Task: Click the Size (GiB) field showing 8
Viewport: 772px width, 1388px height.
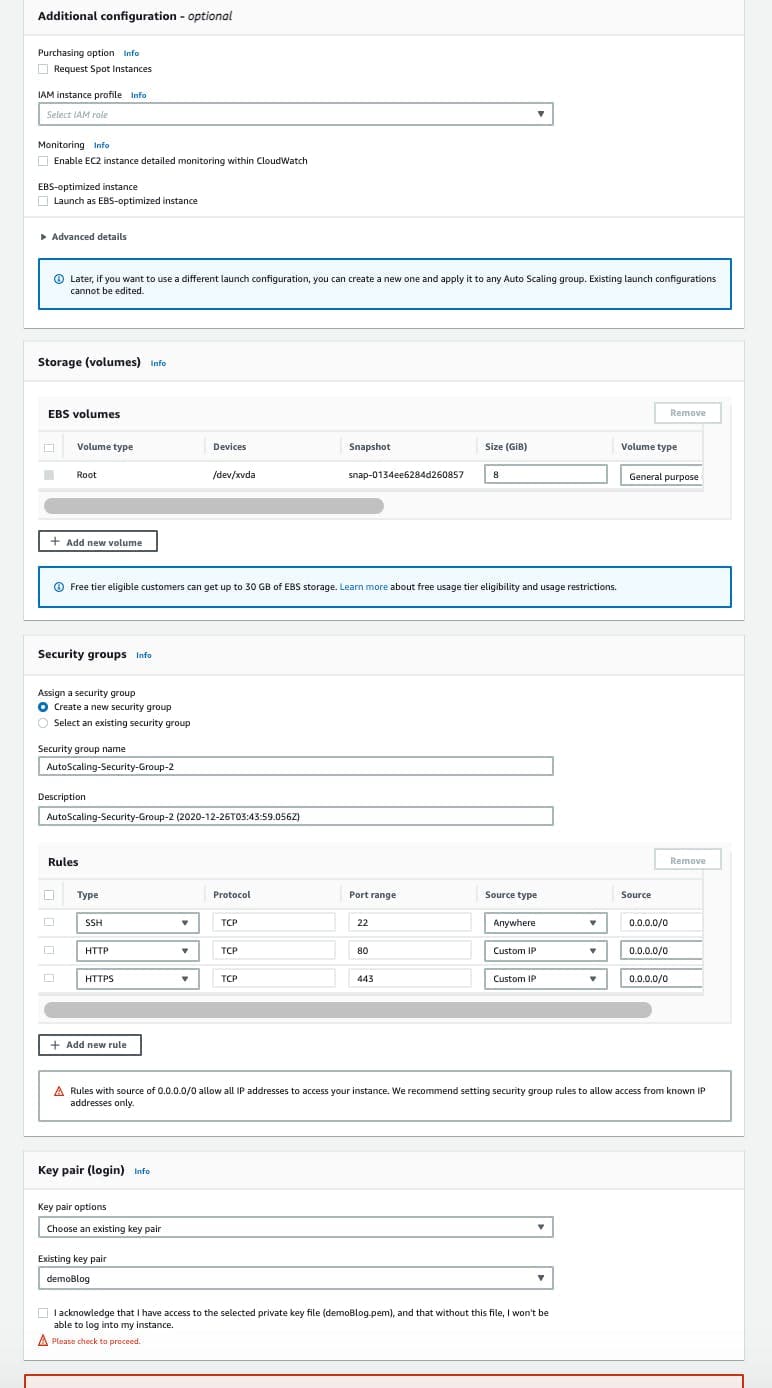Action: click(x=546, y=474)
